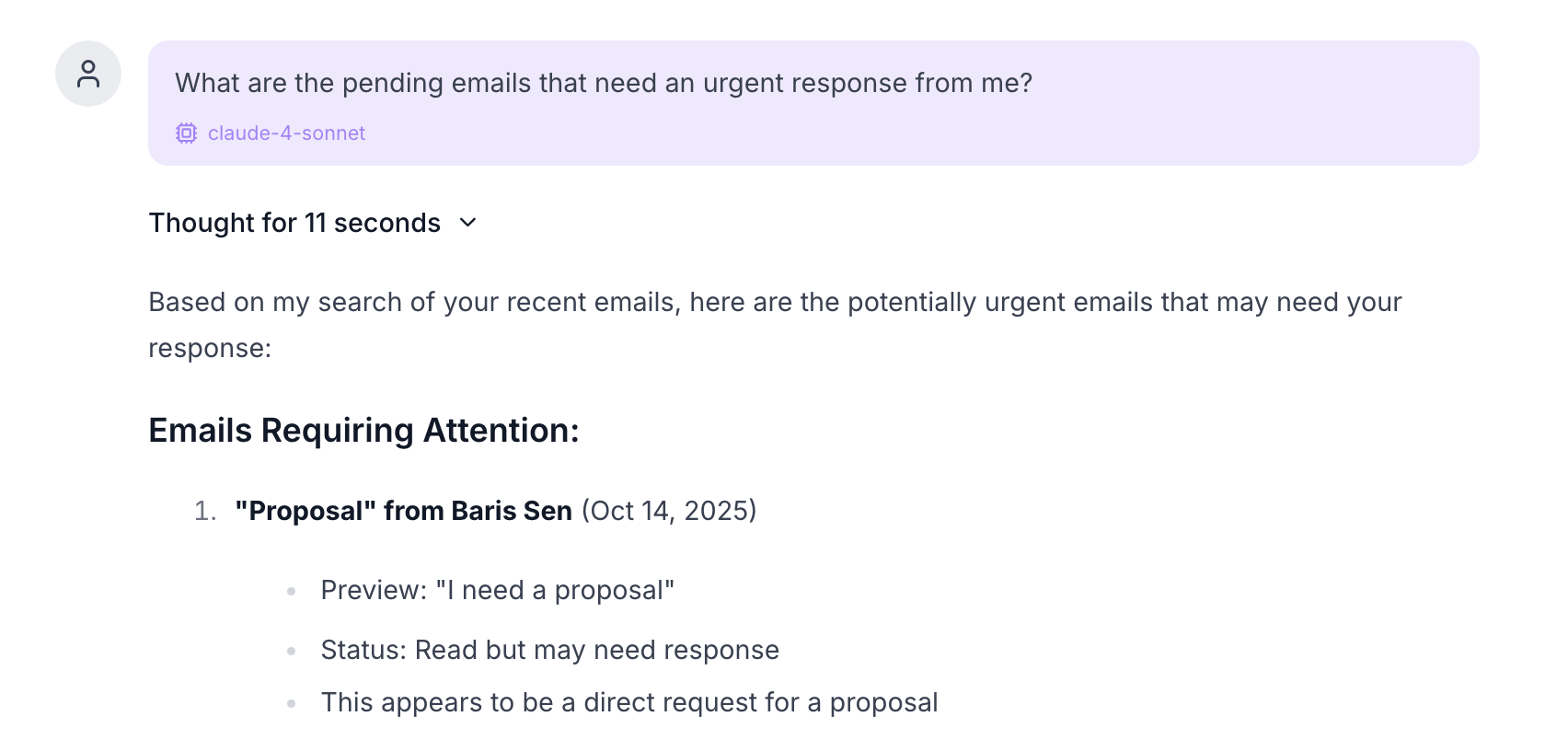Click the list number 1 marker
This screenshot has width=1568, height=751.
pyautogui.click(x=204, y=512)
